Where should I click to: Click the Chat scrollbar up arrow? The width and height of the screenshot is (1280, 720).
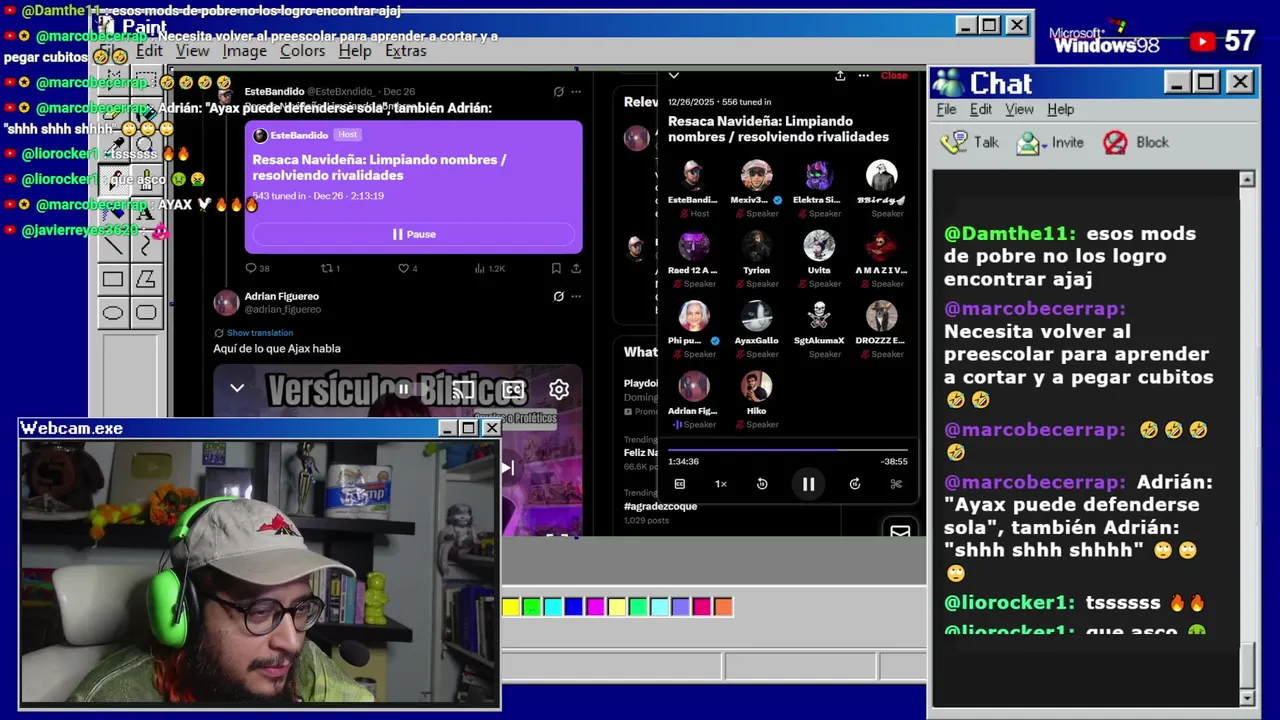(x=1246, y=179)
